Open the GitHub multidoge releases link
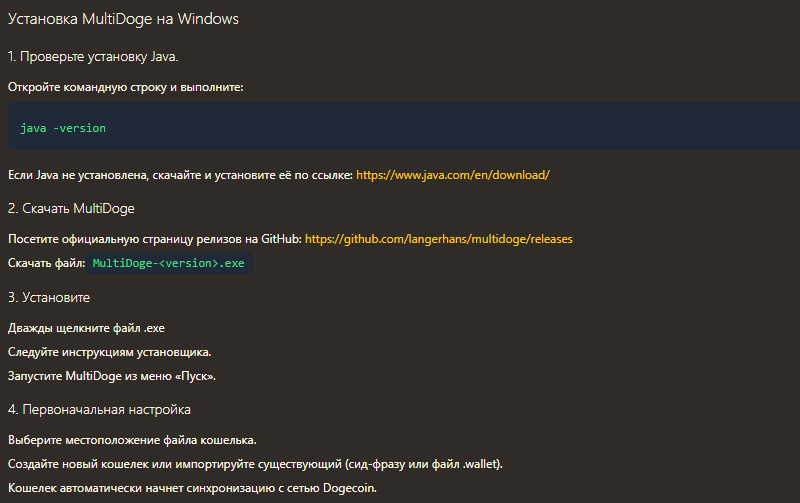This screenshot has width=800, height=503. coord(438,239)
